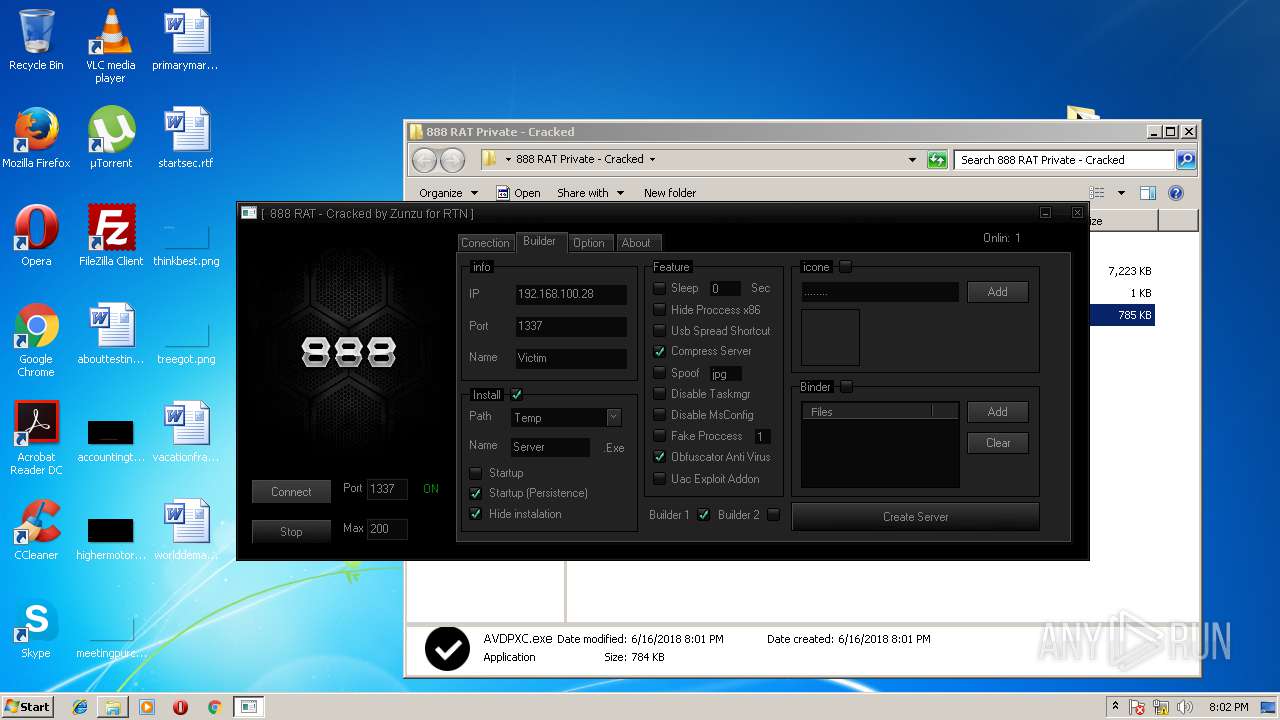
Task: Click Explorer search magnifier icon
Action: (x=1185, y=160)
